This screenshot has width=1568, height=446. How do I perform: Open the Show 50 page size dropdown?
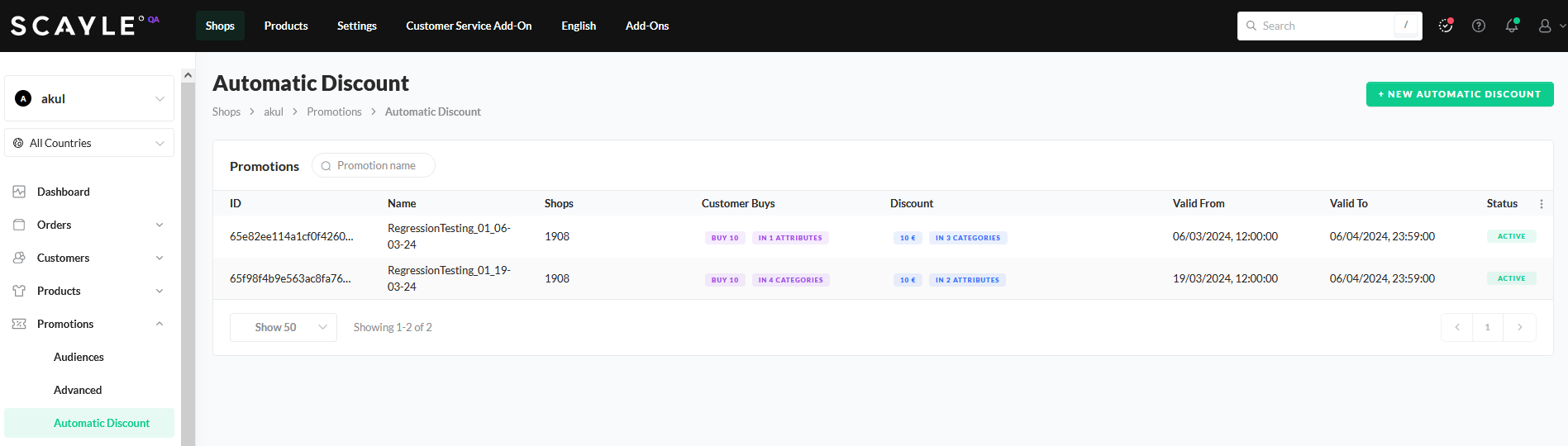pos(283,327)
